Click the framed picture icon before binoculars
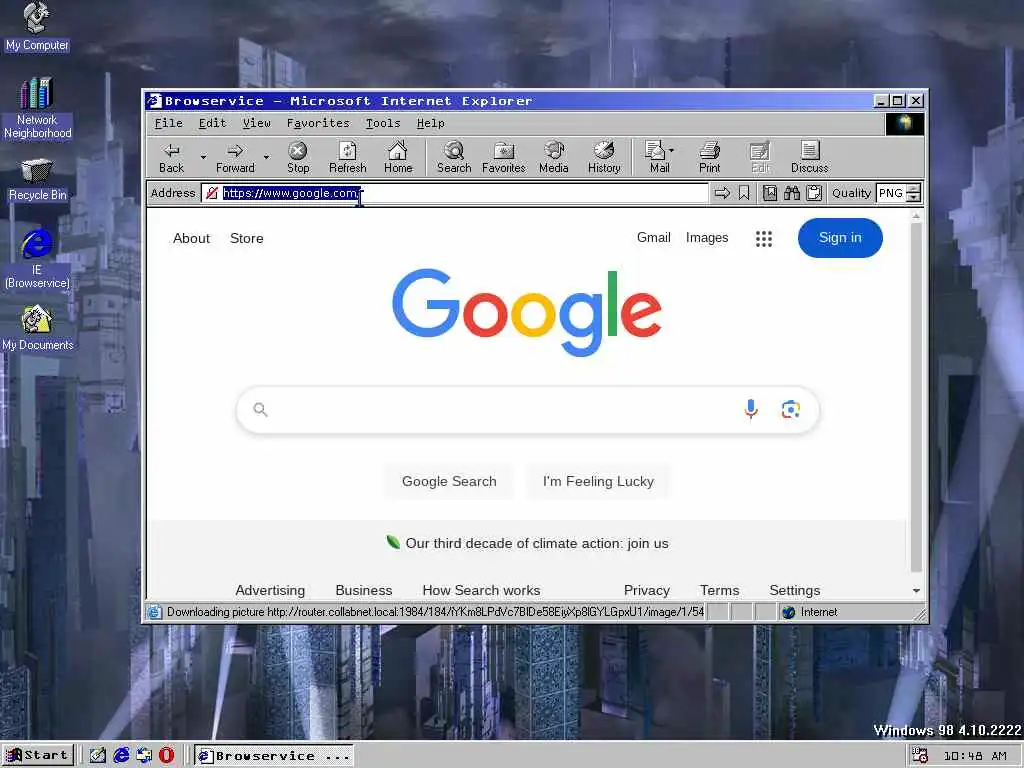Screen dimensions: 1024x768 pyautogui.click(x=770, y=193)
